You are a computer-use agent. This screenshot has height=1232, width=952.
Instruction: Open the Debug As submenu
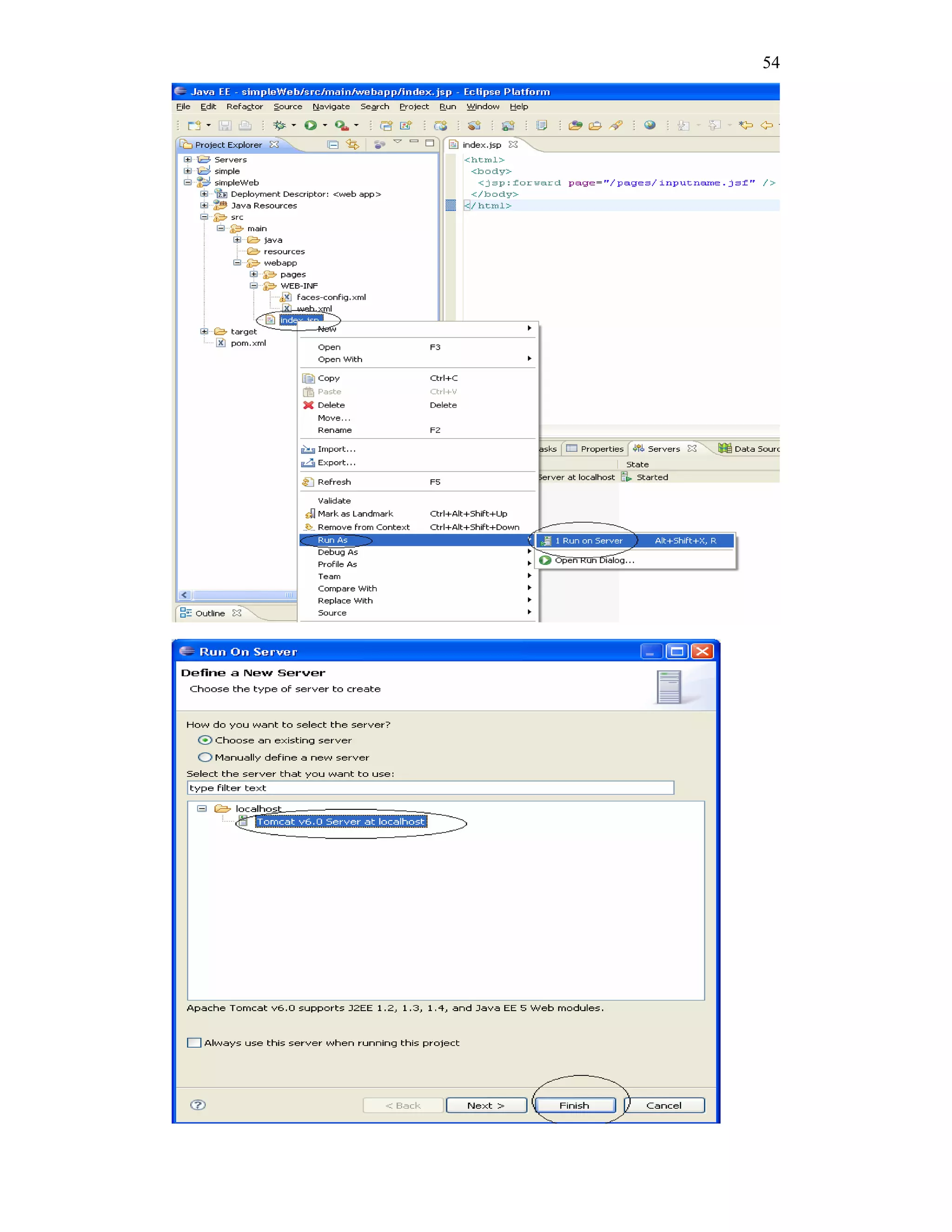(x=418, y=552)
